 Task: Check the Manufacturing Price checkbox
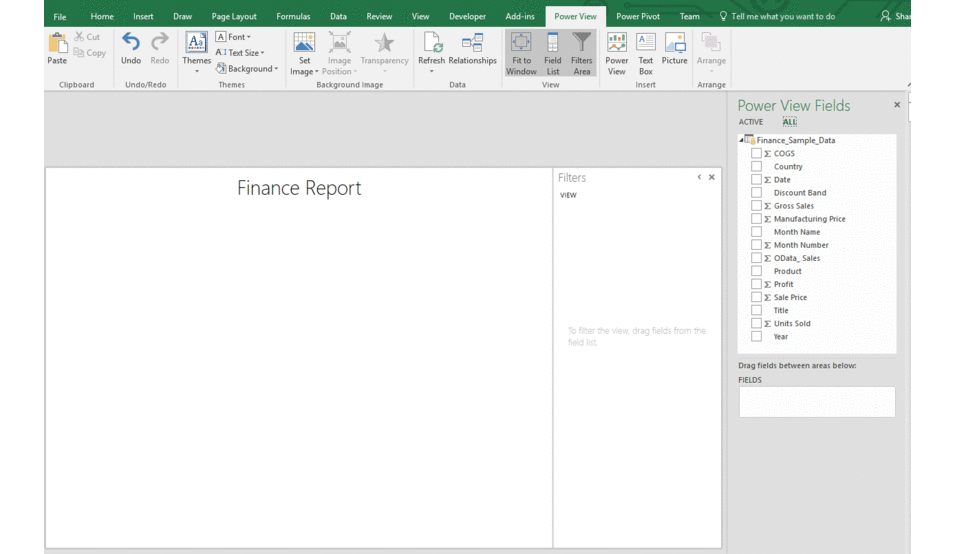click(x=756, y=218)
